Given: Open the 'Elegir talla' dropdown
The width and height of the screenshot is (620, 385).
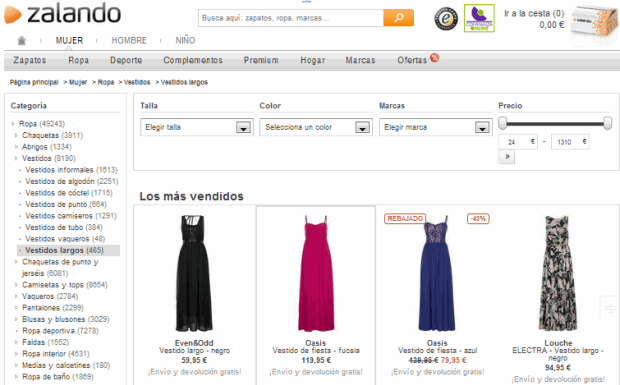Looking at the screenshot, I should pos(197,127).
